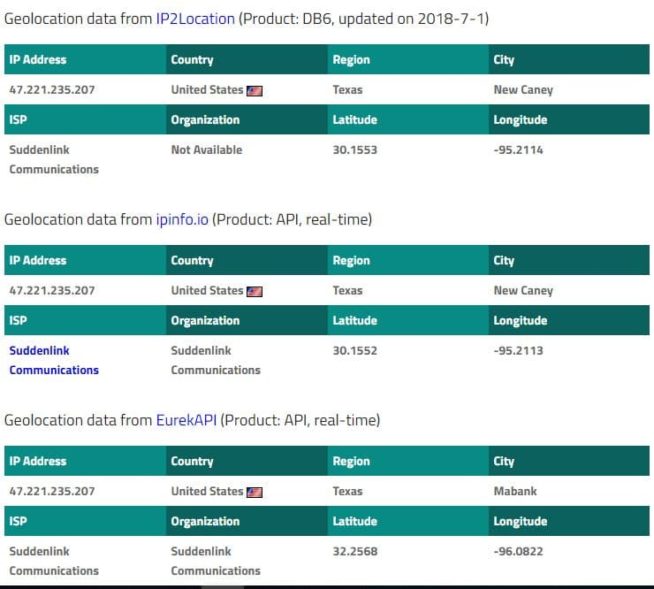This screenshot has width=654, height=589.
Task: Select longitude value -96.0822
Action: tap(518, 551)
